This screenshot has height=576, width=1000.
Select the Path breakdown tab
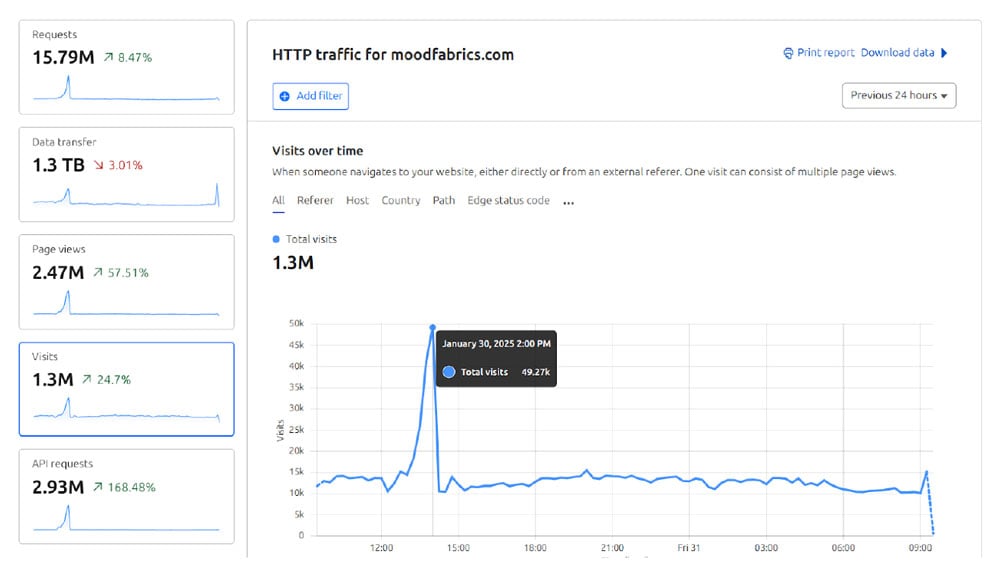pyautogui.click(x=443, y=200)
